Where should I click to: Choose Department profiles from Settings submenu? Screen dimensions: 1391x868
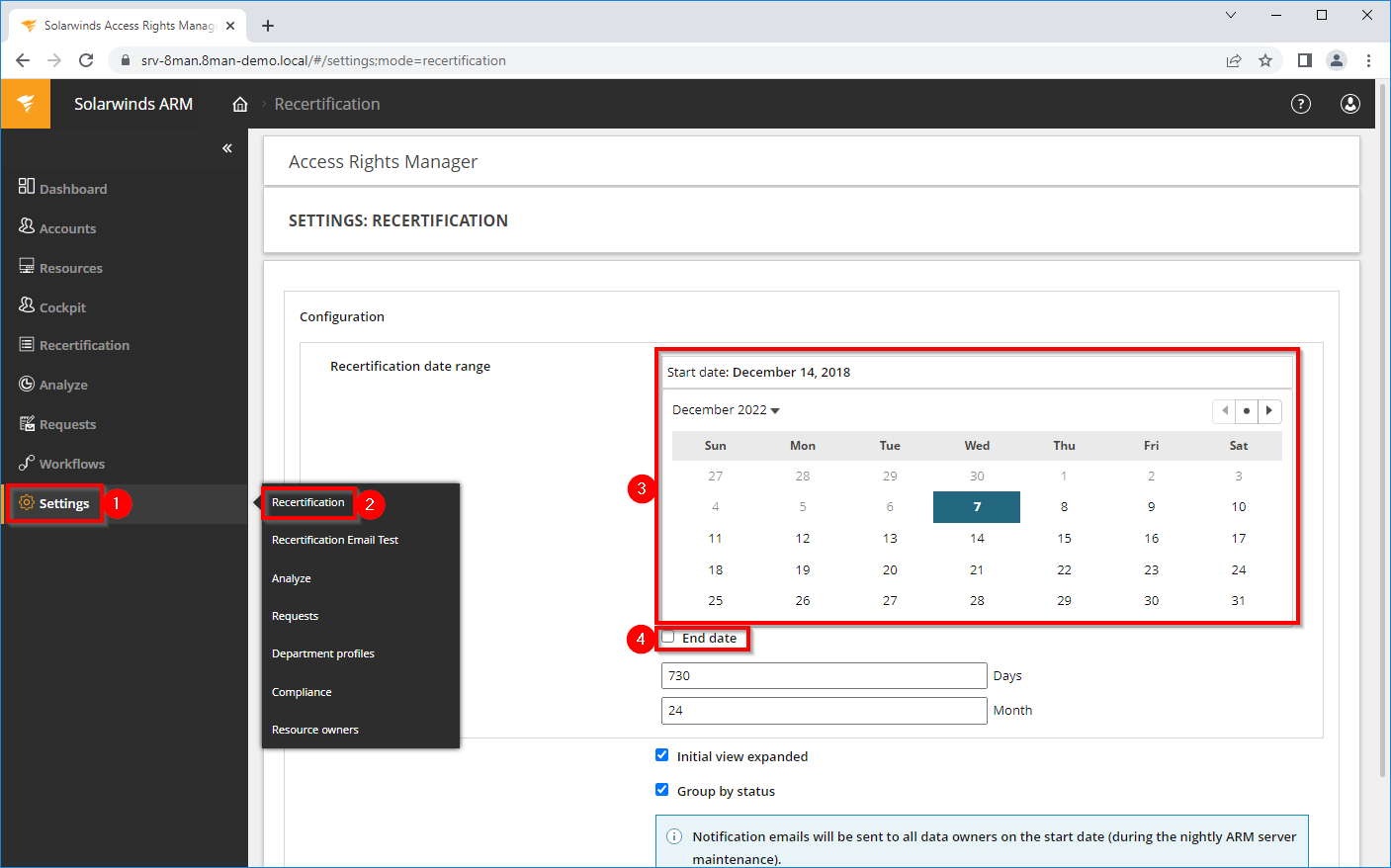point(322,653)
